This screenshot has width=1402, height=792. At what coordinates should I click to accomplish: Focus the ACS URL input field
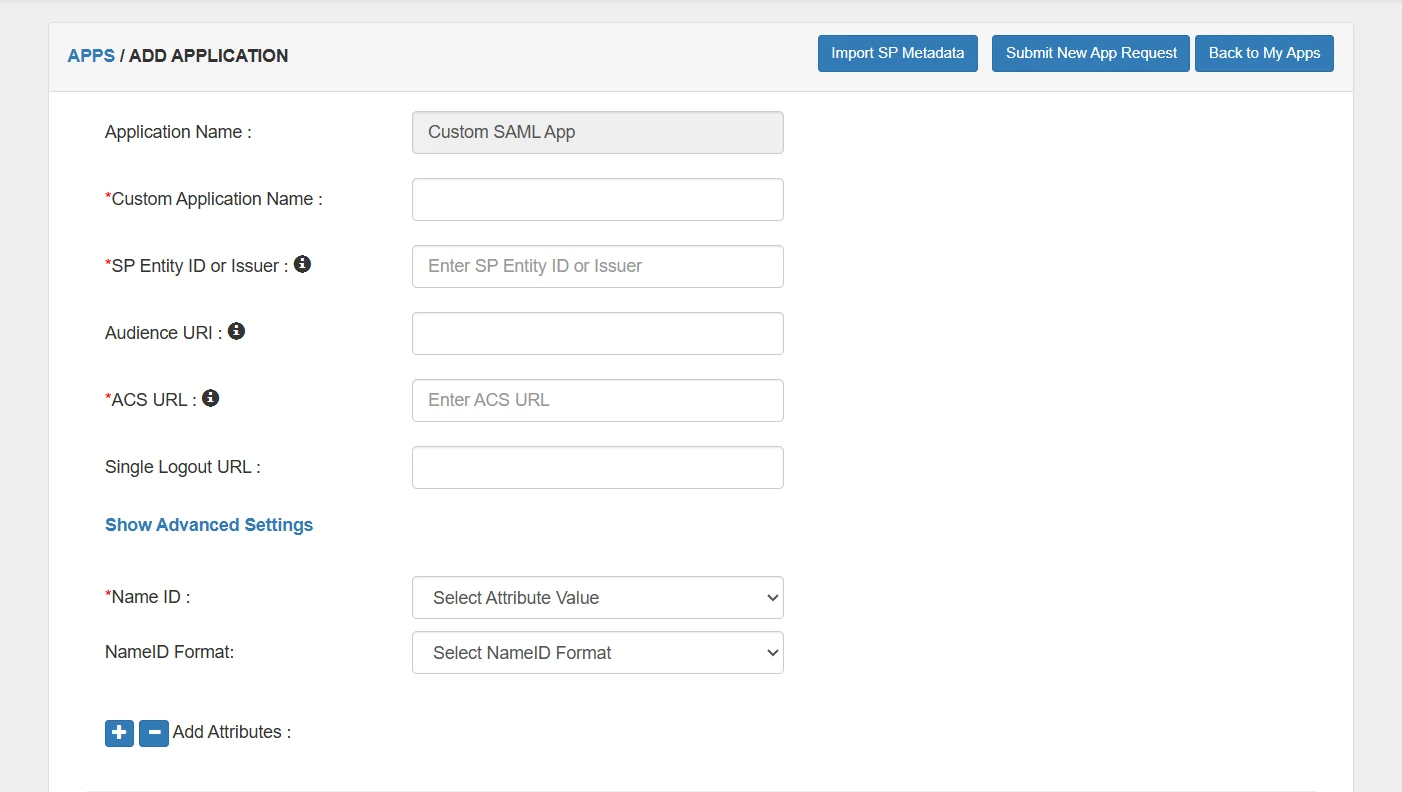(x=598, y=401)
